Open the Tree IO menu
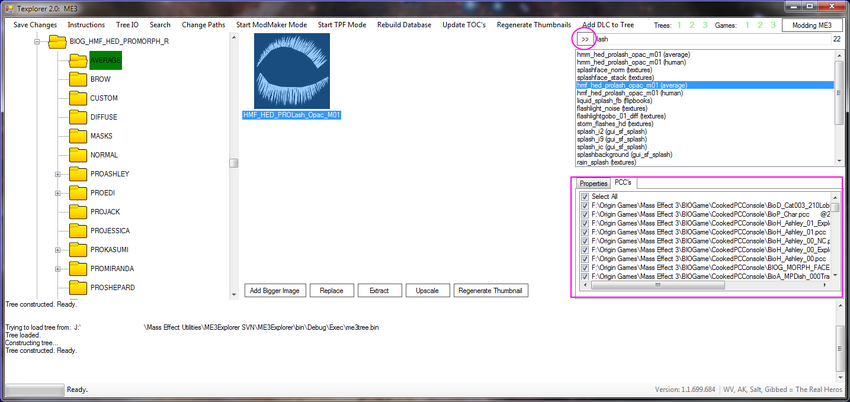The image size is (850, 402). point(127,25)
